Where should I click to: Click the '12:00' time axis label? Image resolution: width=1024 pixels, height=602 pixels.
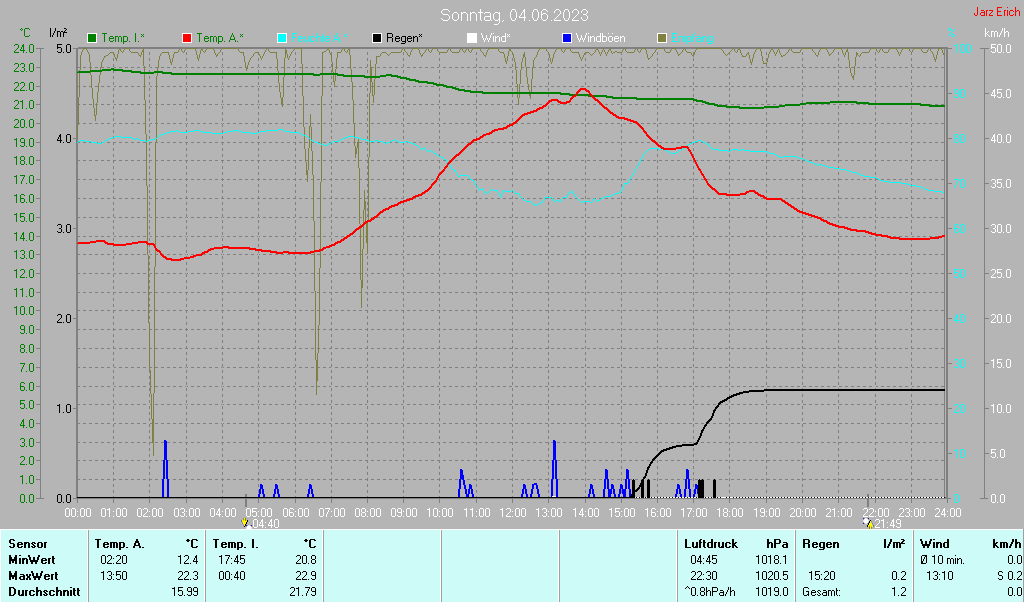[x=513, y=513]
